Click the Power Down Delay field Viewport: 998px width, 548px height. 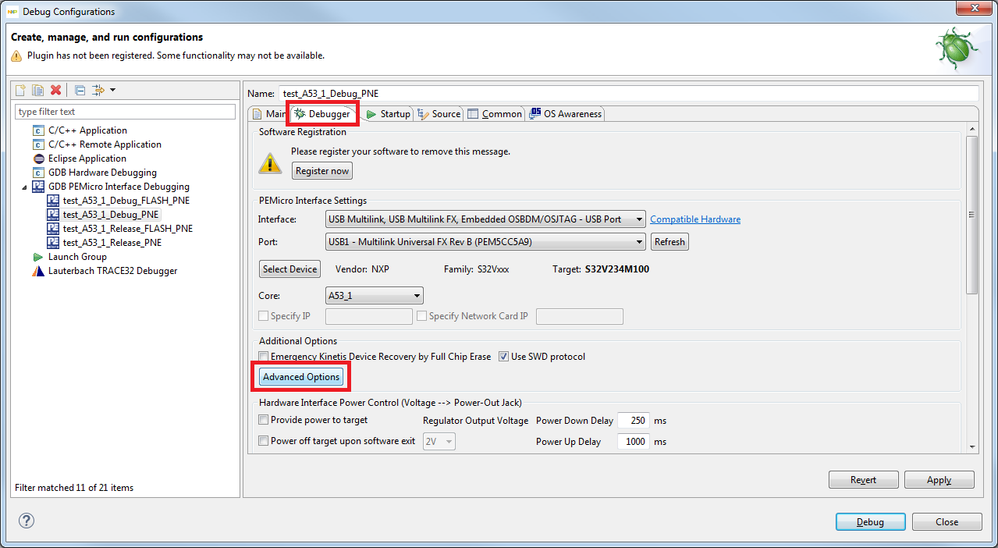pyautogui.click(x=633, y=421)
